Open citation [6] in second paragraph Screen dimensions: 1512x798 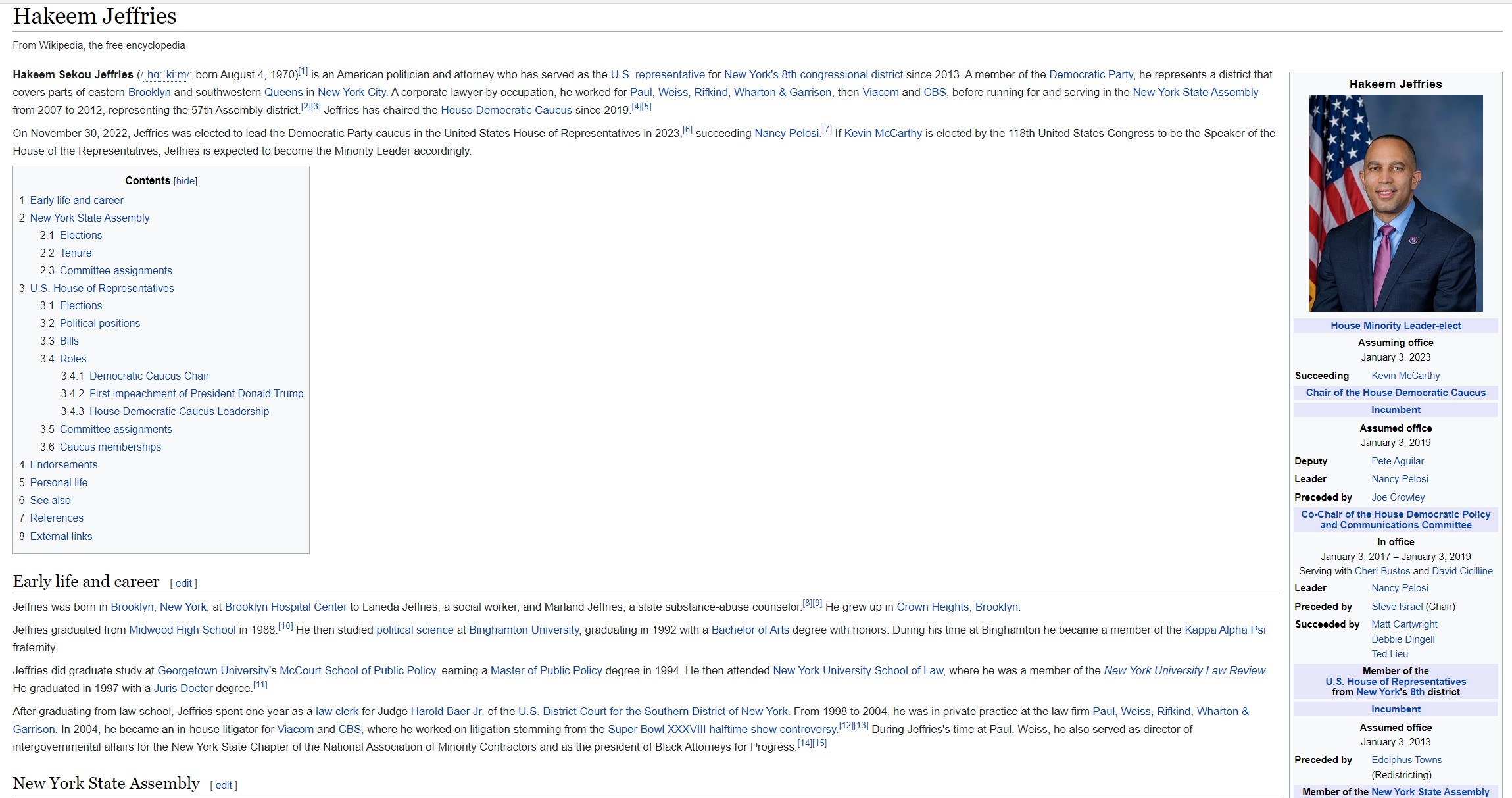[687, 130]
